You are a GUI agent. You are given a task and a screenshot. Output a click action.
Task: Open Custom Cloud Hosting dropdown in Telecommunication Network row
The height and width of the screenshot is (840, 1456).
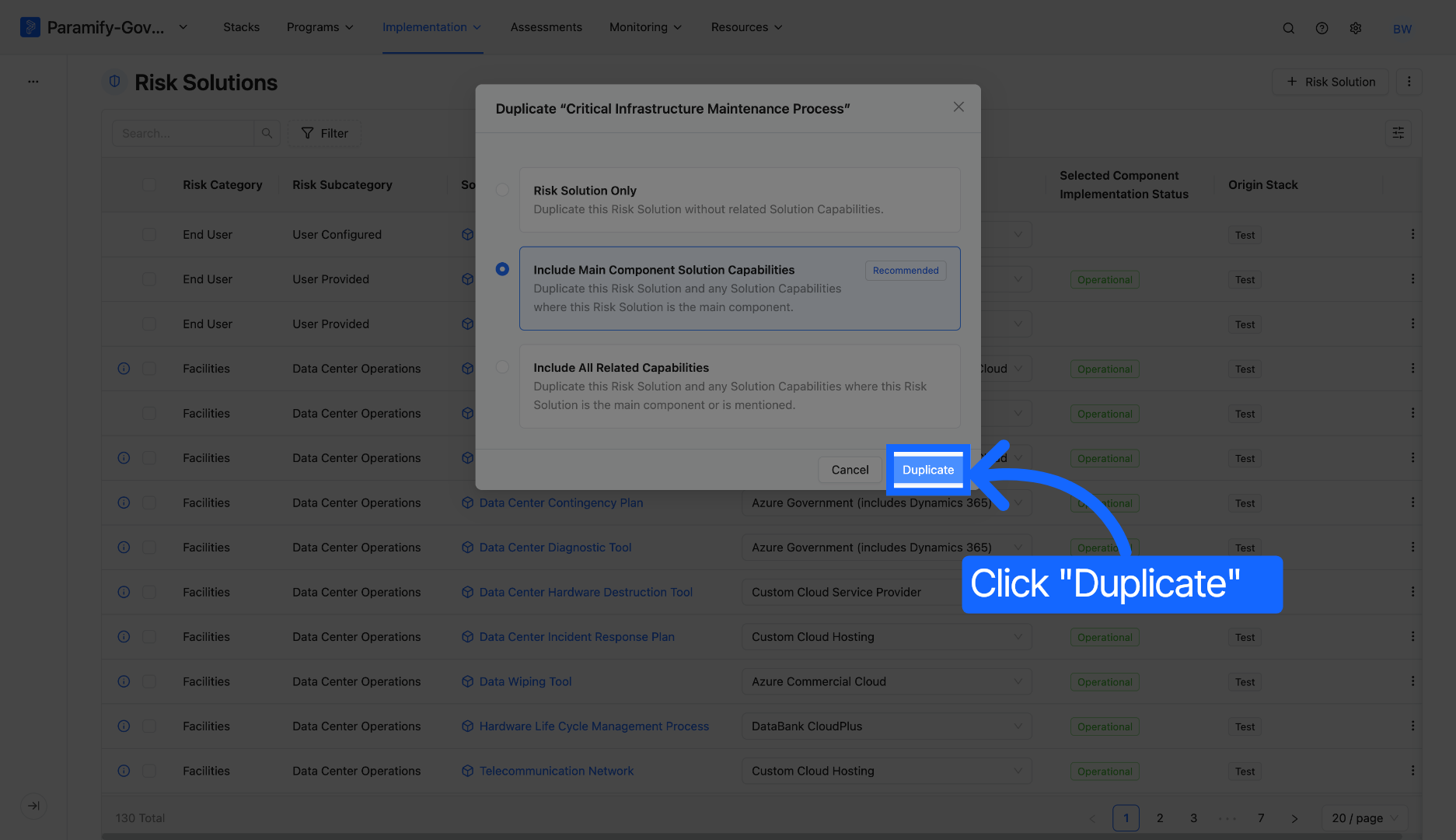pyautogui.click(x=886, y=771)
